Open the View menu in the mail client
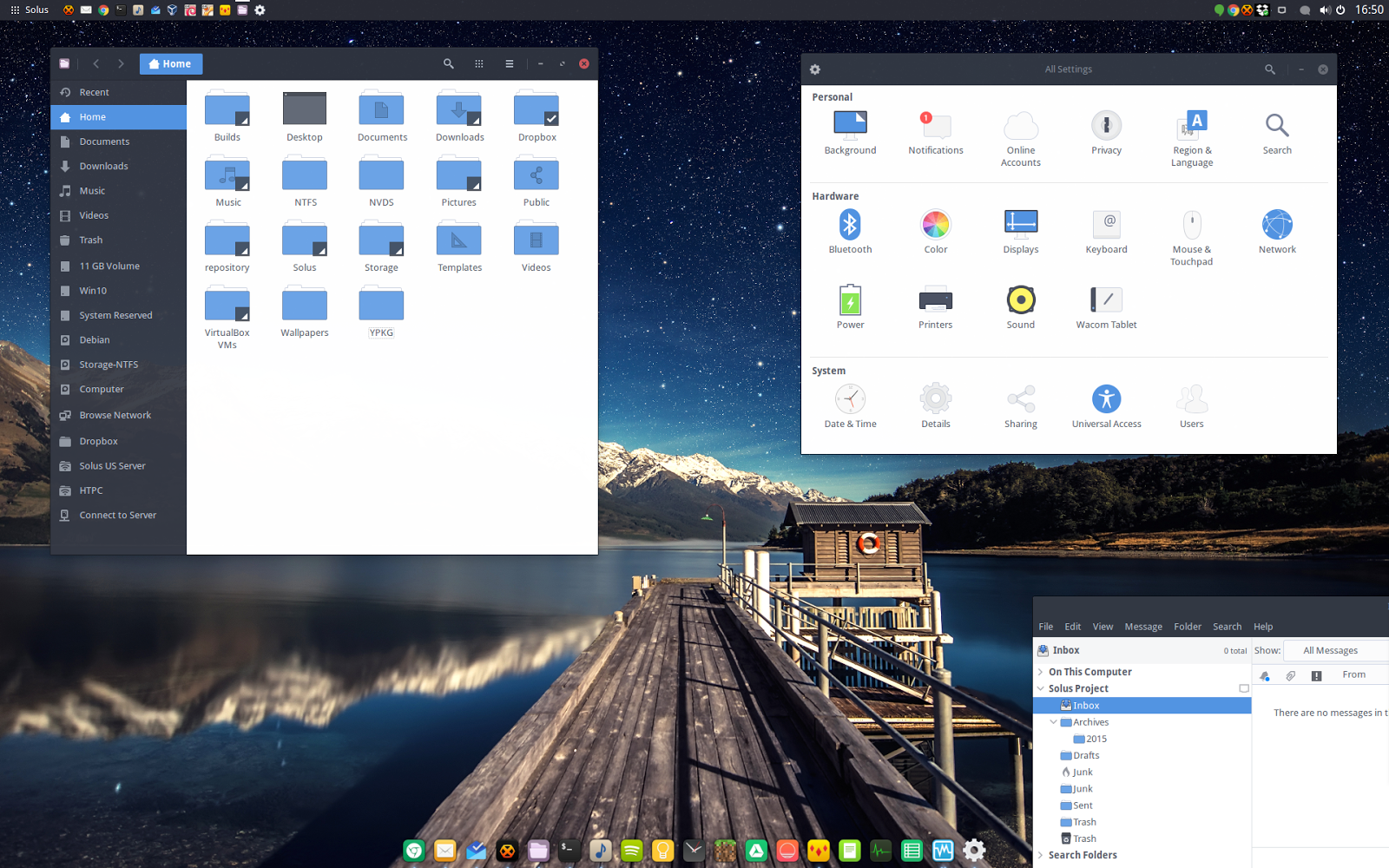The height and width of the screenshot is (868, 1389). pos(1102,626)
